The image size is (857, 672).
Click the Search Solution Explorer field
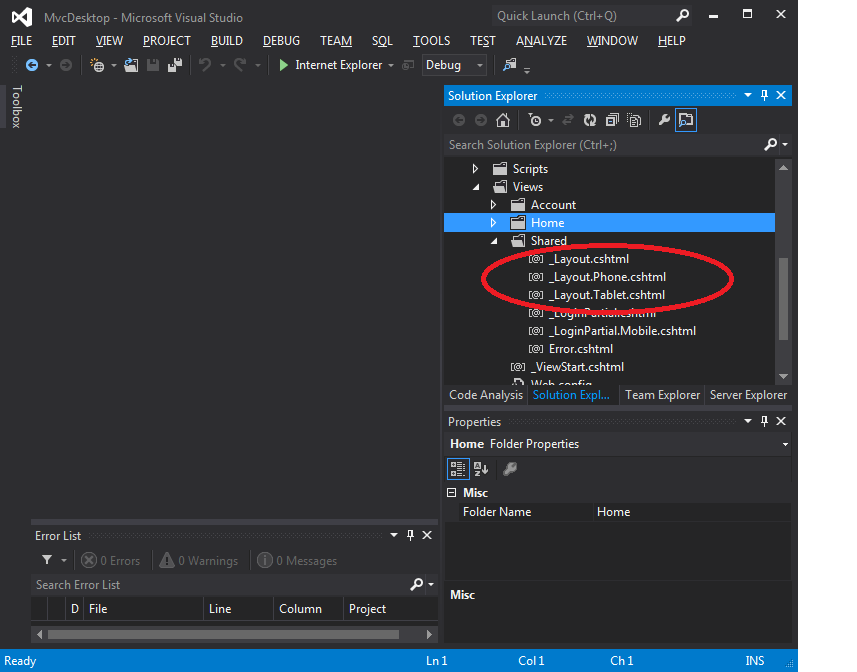[604, 145]
